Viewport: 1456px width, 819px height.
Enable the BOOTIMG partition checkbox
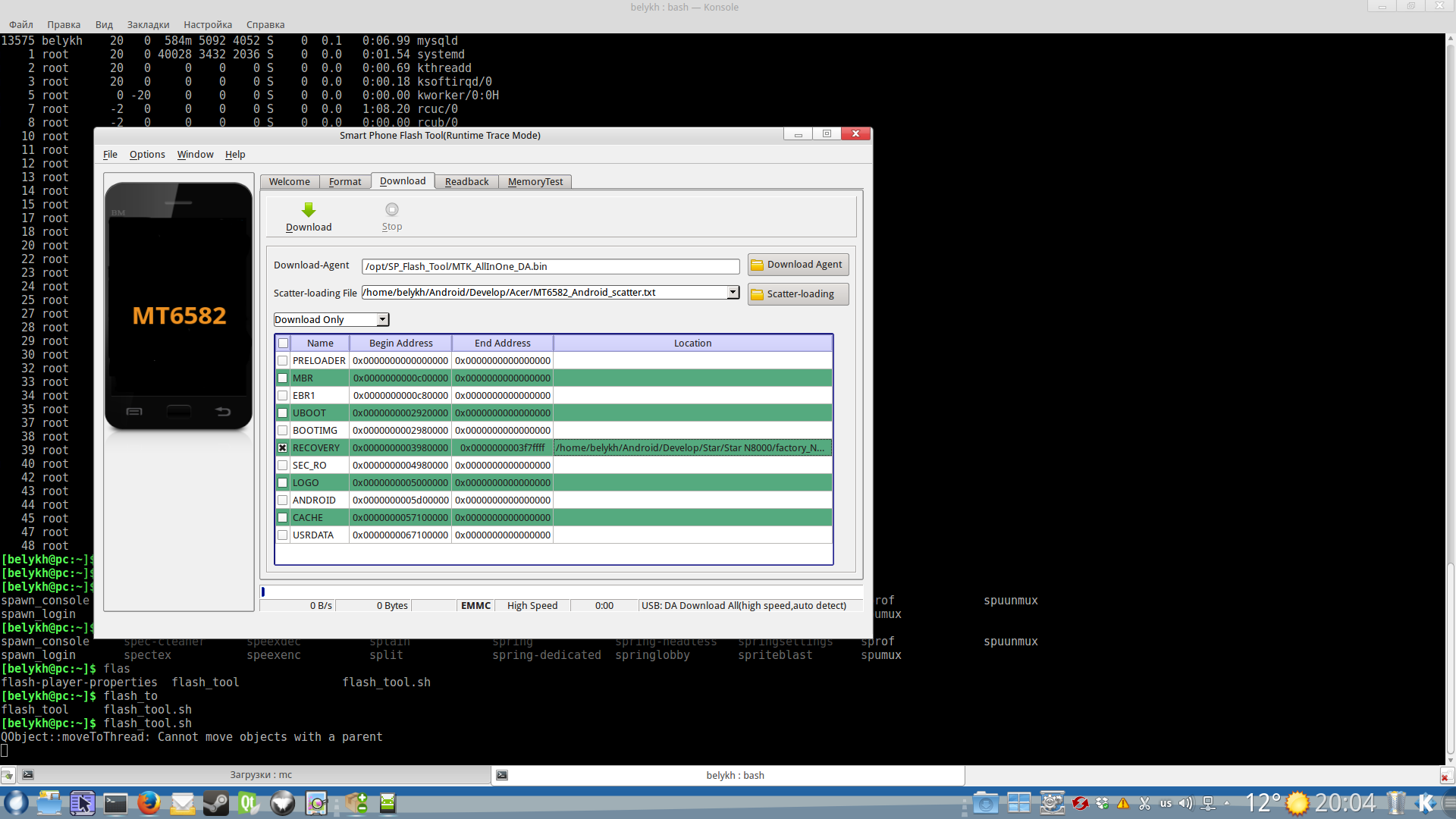pos(283,431)
